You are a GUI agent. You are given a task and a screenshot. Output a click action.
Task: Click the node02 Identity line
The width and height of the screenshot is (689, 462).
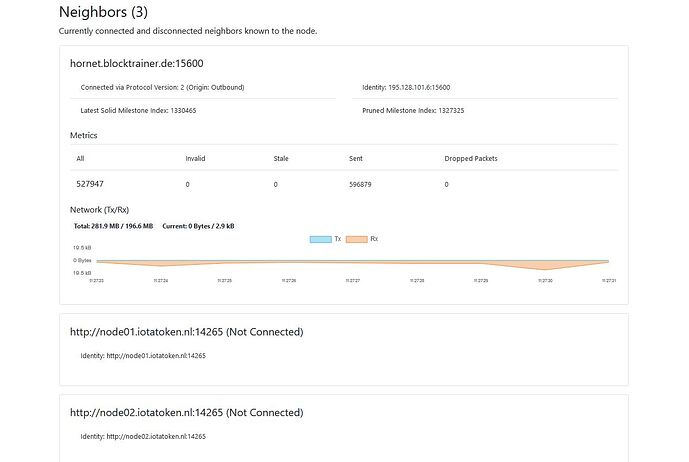point(143,437)
